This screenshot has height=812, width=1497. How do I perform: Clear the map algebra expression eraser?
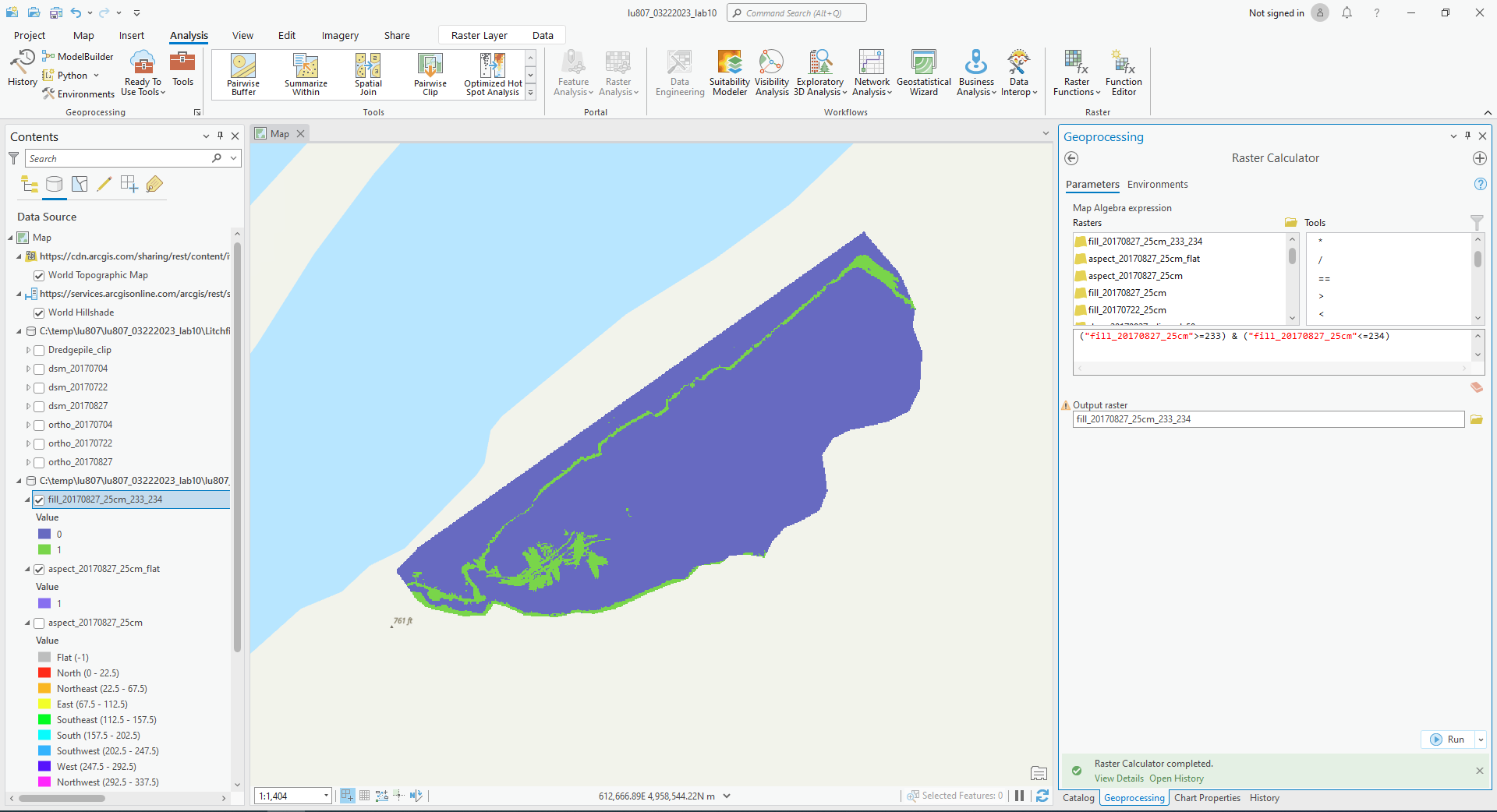coord(1477,387)
